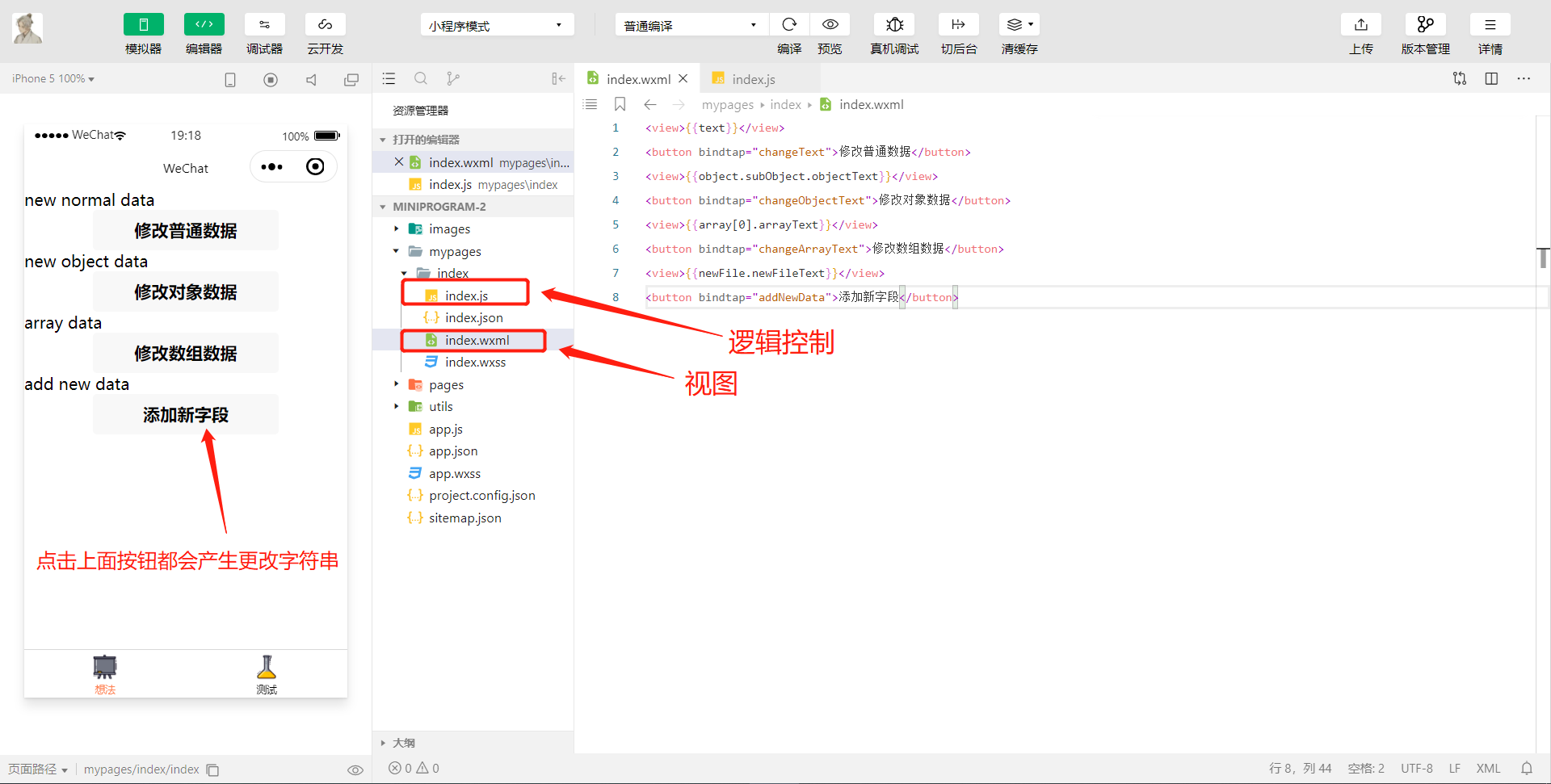Tap the 修改普通数据 button in simulator
This screenshot has width=1551, height=784.
[x=186, y=231]
